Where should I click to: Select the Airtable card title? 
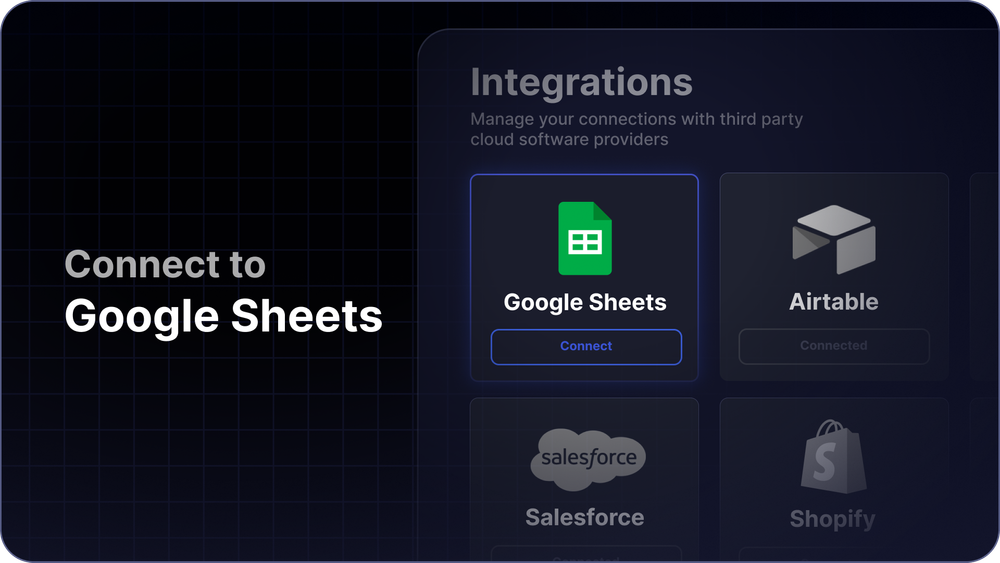833,302
